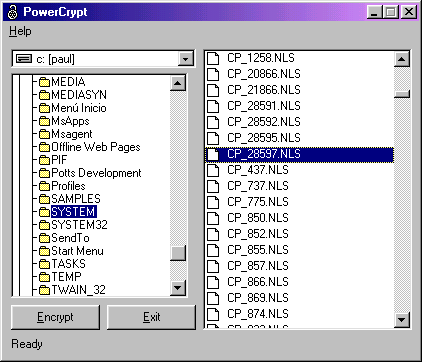
Task: Select file CP_855.NLS
Action: [x=258, y=250]
